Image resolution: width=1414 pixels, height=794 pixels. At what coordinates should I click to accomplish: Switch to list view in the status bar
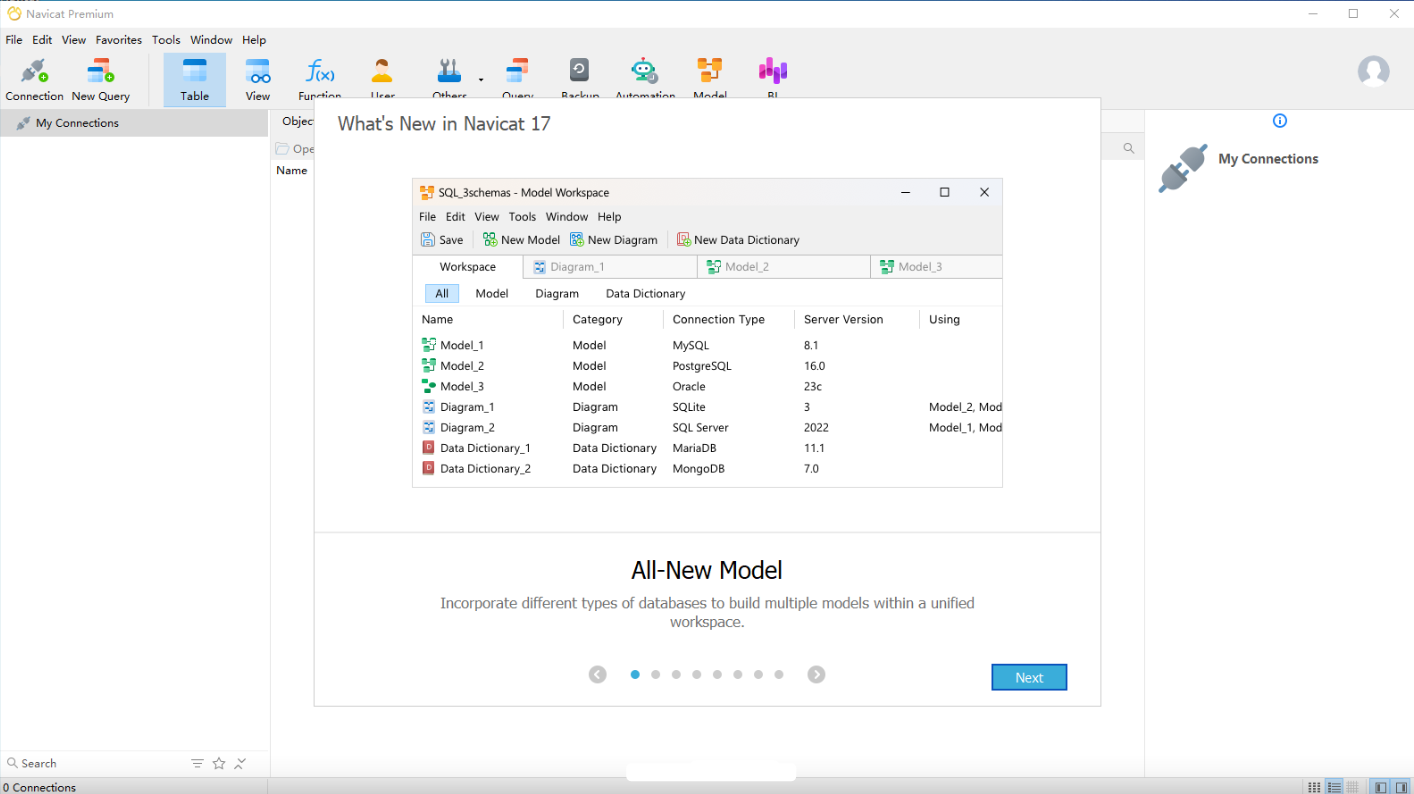[x=1333, y=787]
